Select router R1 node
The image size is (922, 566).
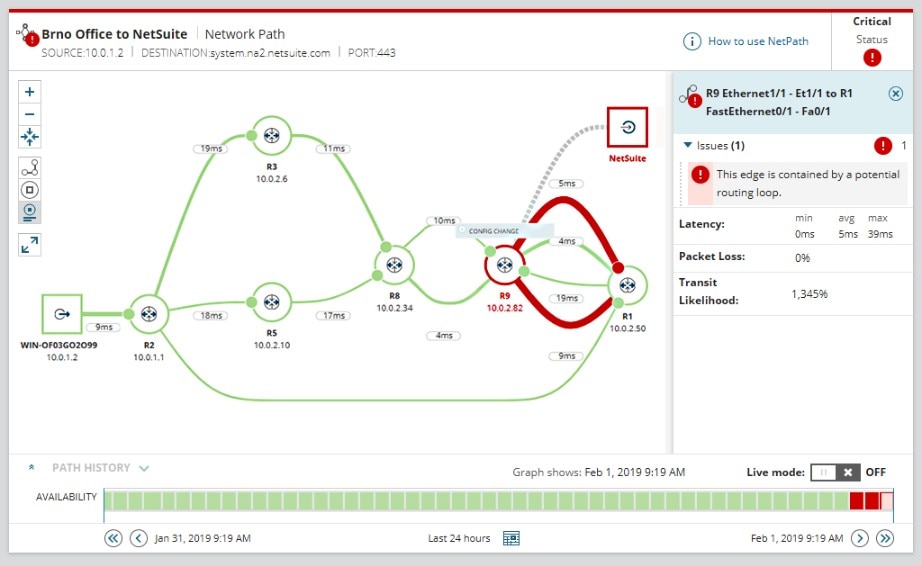[x=627, y=285]
